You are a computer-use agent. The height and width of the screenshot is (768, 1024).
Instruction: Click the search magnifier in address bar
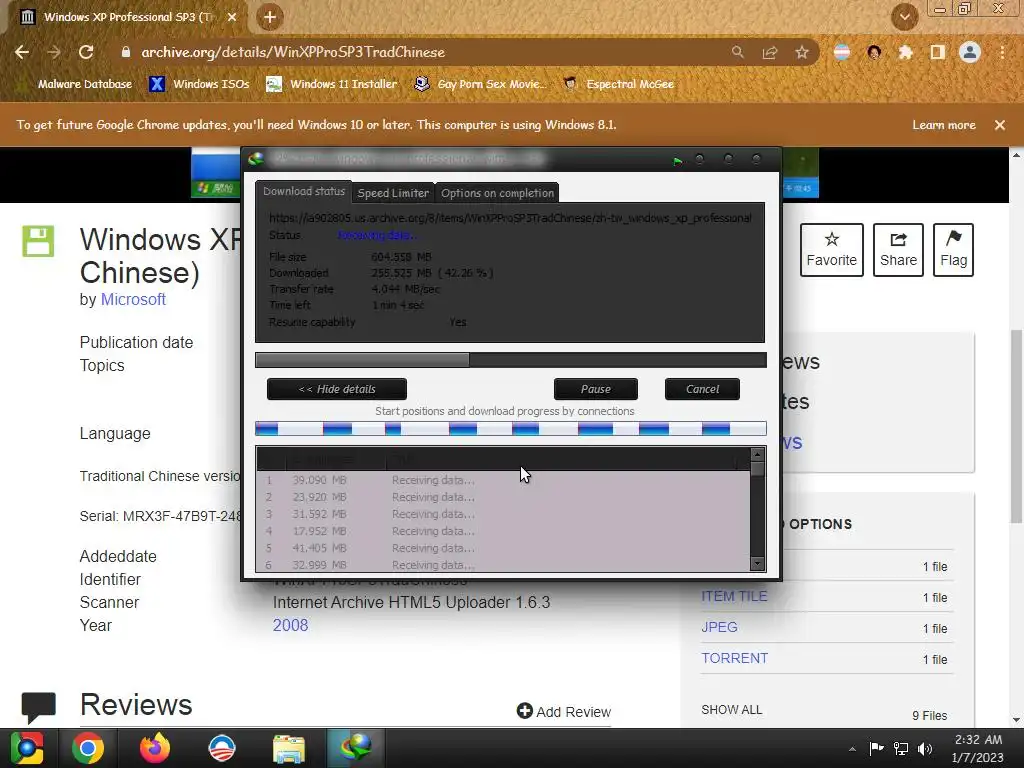point(737,52)
